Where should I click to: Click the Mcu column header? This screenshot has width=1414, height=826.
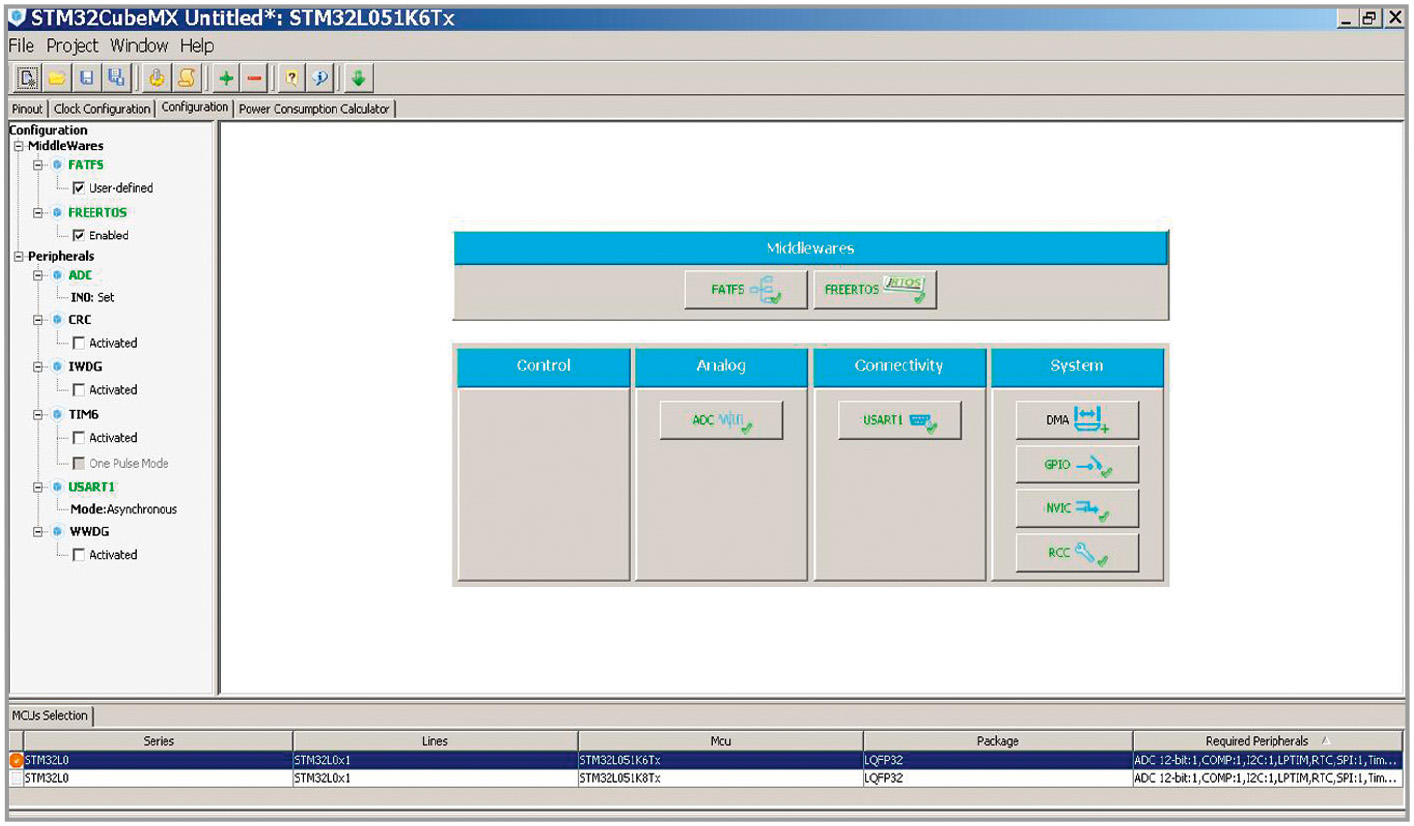point(721,741)
